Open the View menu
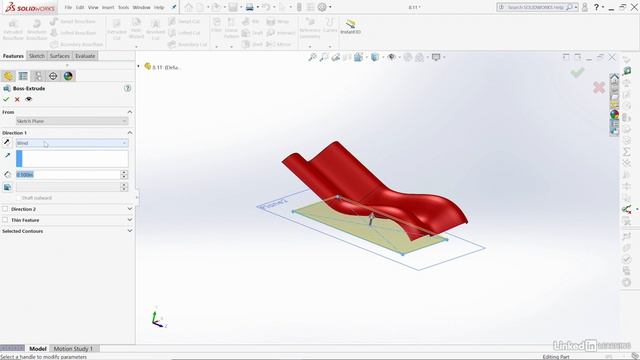Screen dimensions: 640x360 point(93,7)
